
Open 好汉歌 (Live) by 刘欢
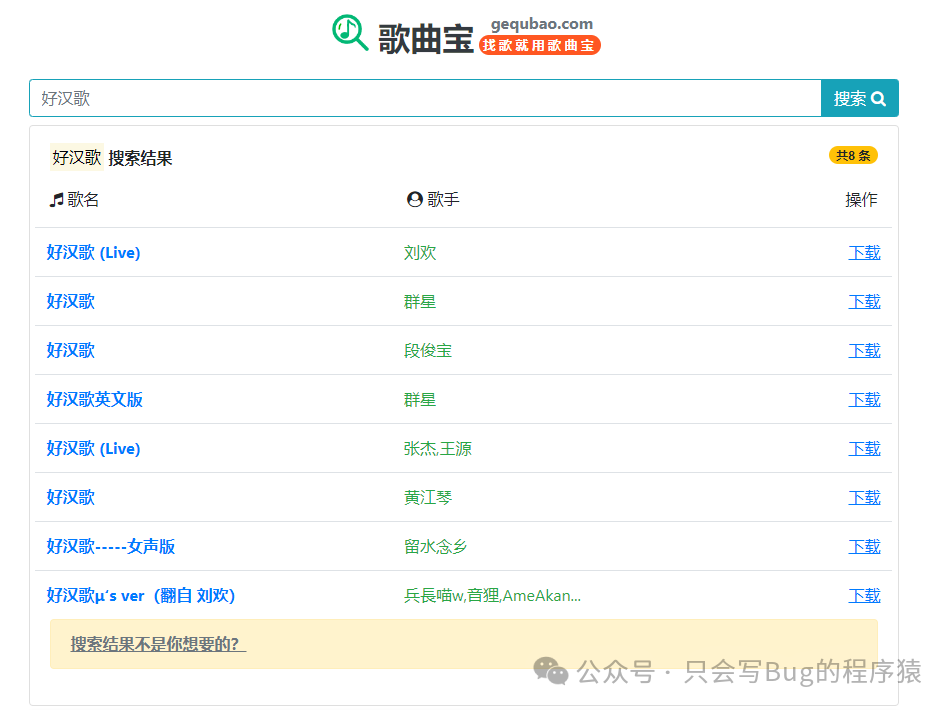coord(94,252)
